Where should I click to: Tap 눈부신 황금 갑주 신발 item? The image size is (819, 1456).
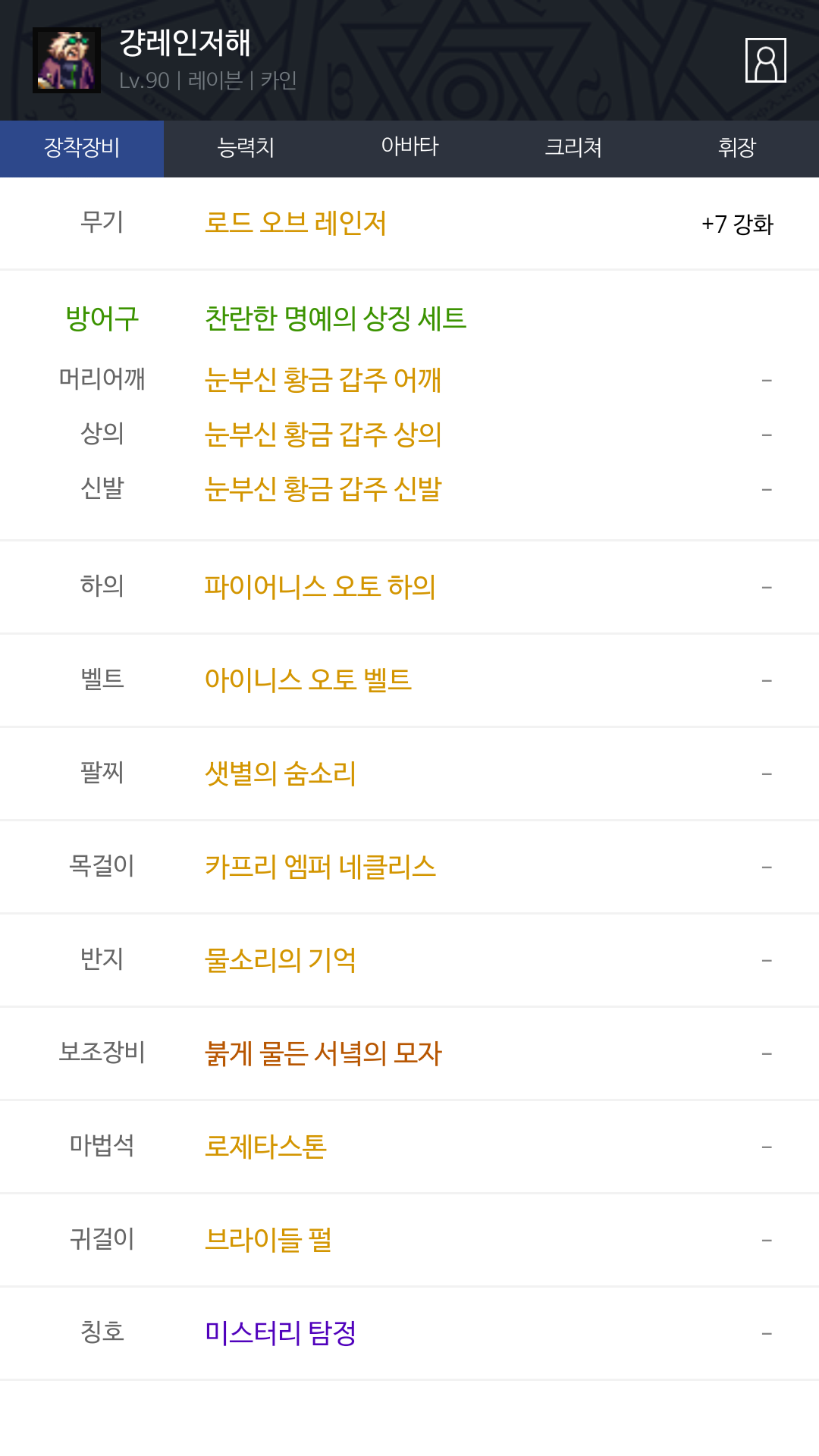pos(323,489)
